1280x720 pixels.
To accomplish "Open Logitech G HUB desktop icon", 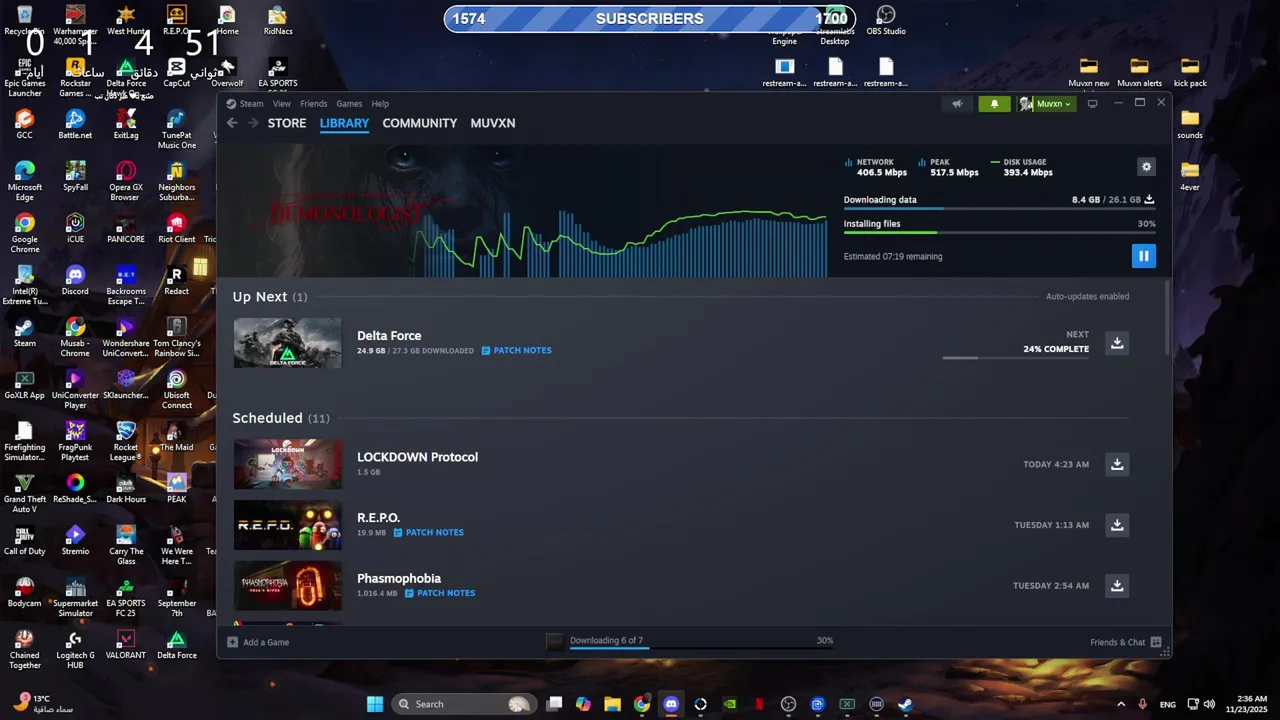I will tap(75, 649).
